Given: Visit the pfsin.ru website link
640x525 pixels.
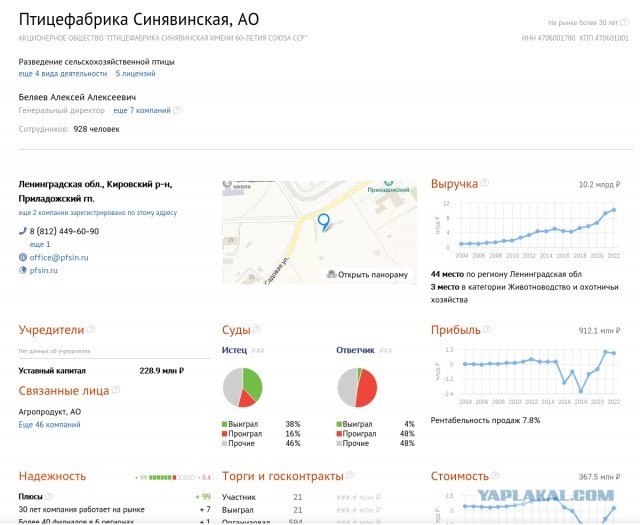Looking at the screenshot, I should 43,270.
